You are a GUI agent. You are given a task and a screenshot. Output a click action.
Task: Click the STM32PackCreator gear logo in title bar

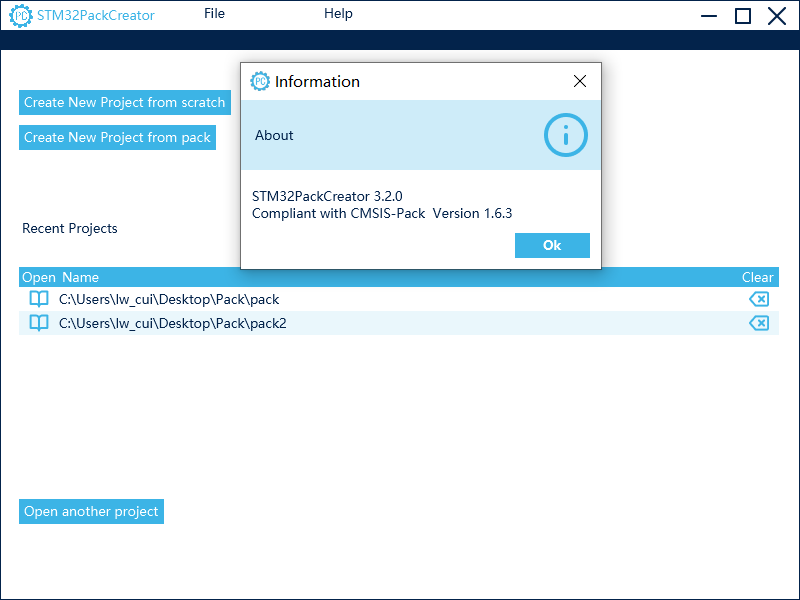(x=20, y=16)
